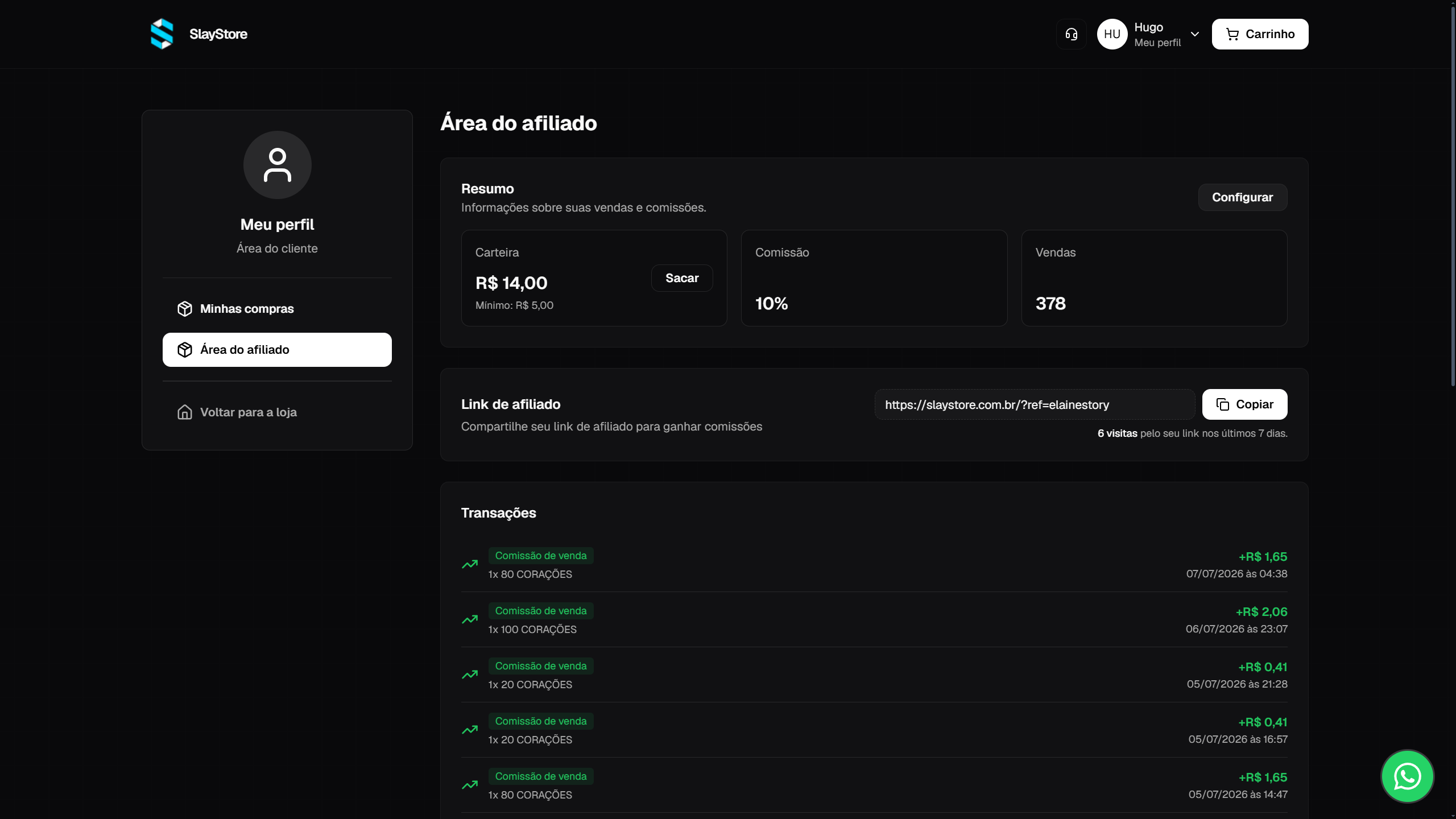1456x819 pixels.
Task: Go to Voltar para a loja
Action: (277, 412)
